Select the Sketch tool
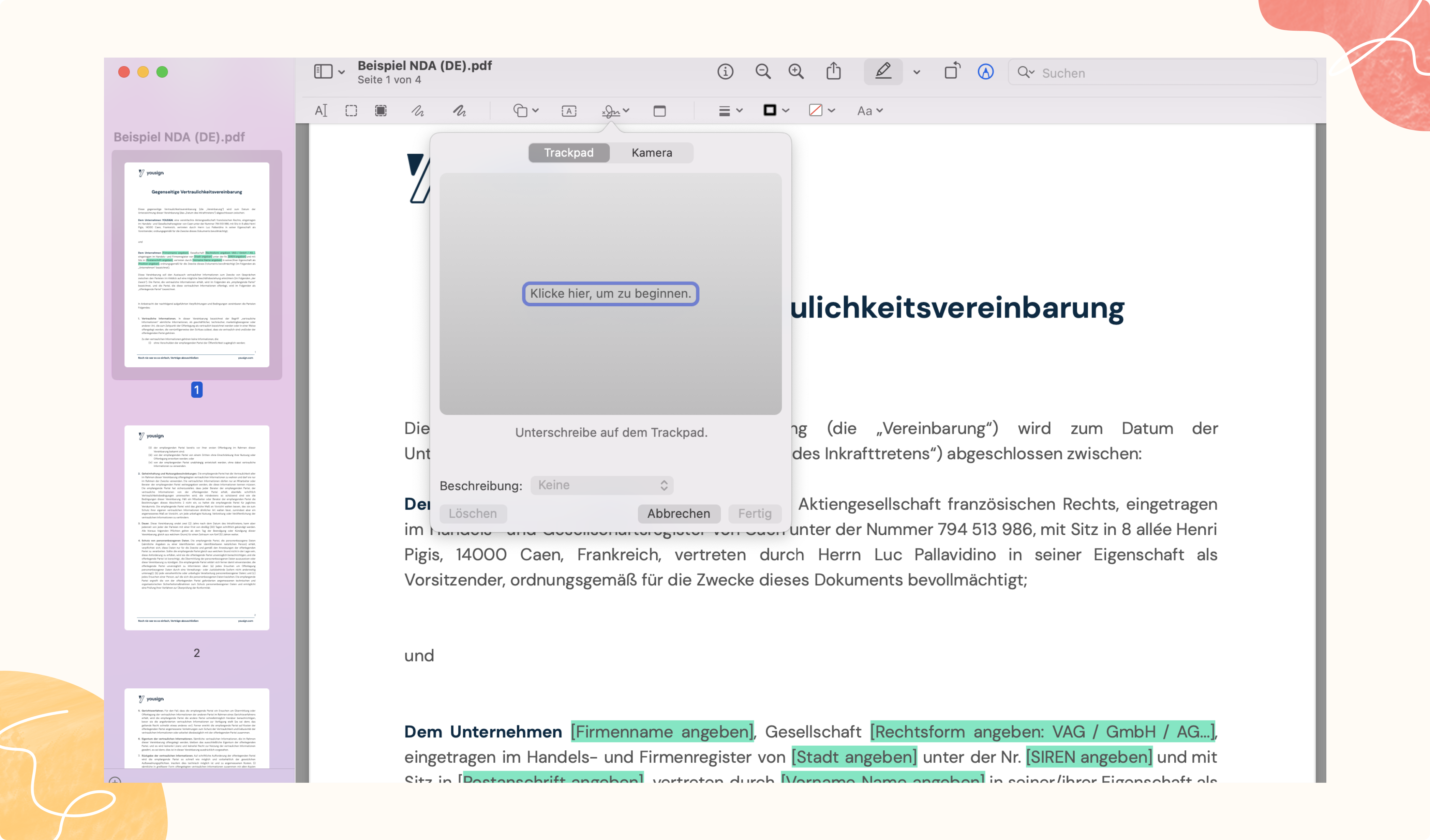1430x840 pixels. pos(417,111)
